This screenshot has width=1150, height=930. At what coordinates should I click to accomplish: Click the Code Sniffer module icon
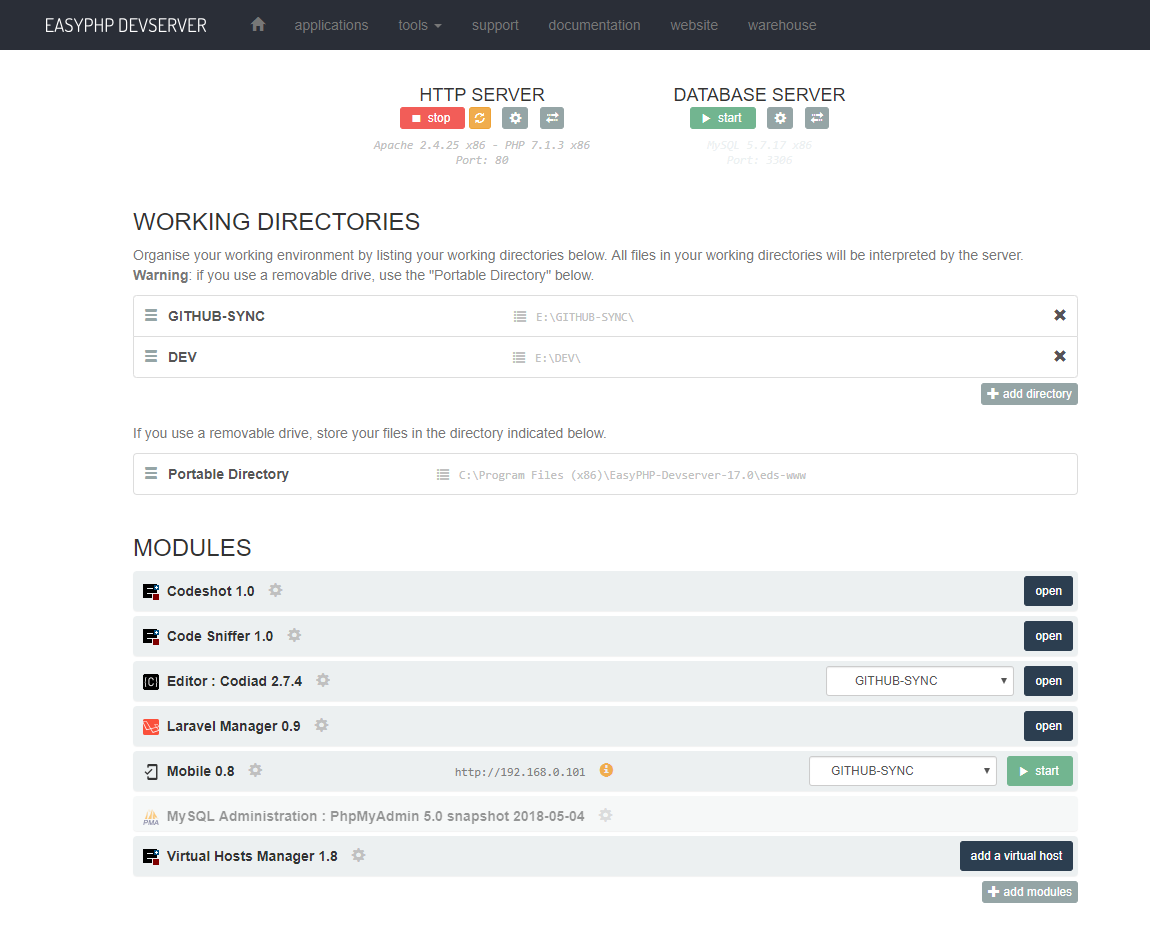pos(150,636)
